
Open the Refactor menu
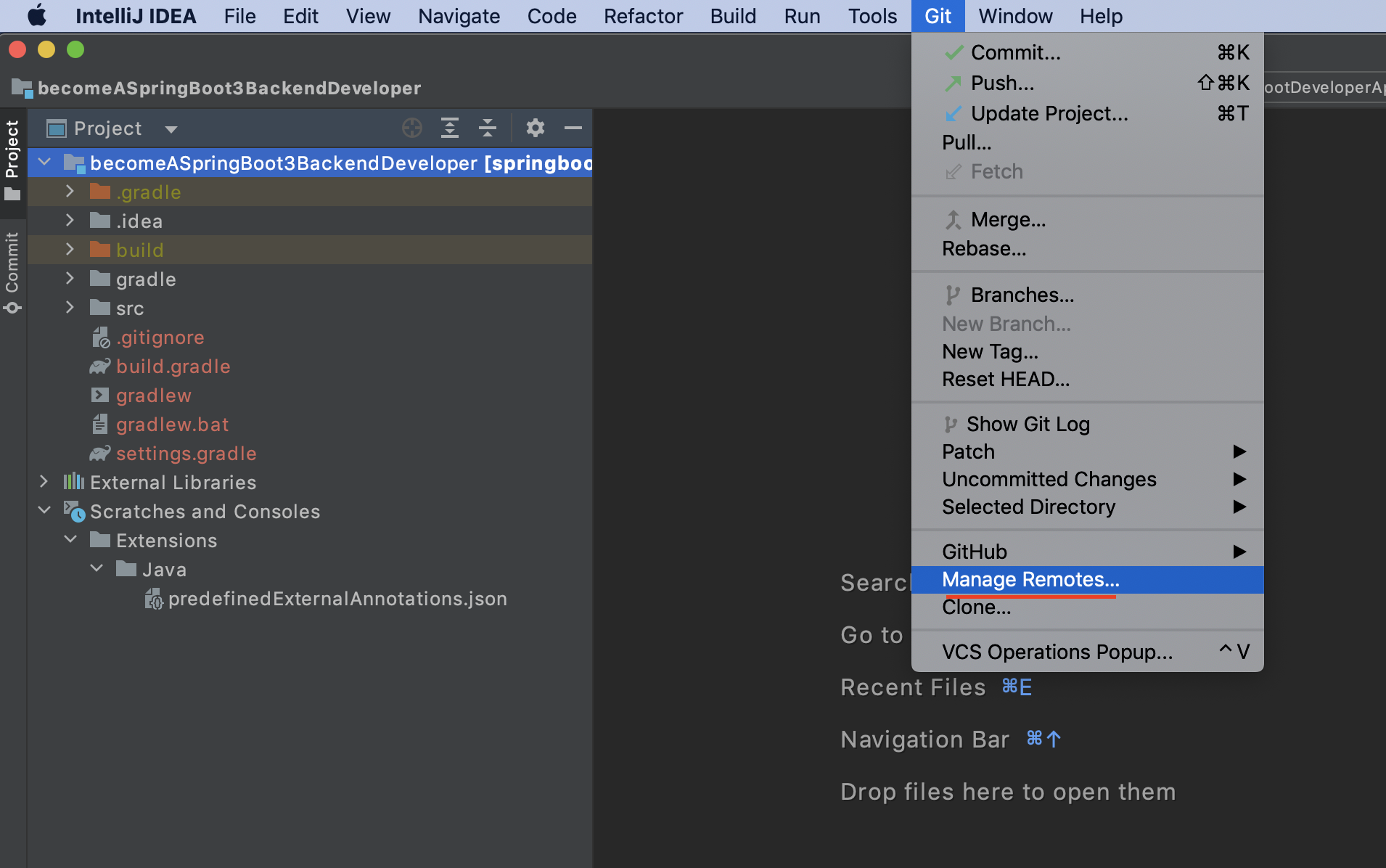coord(643,16)
